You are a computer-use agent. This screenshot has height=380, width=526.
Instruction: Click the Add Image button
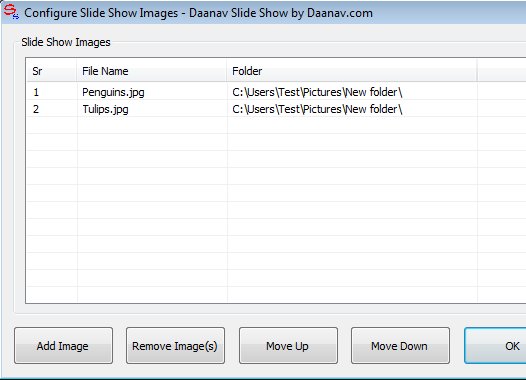(x=63, y=346)
